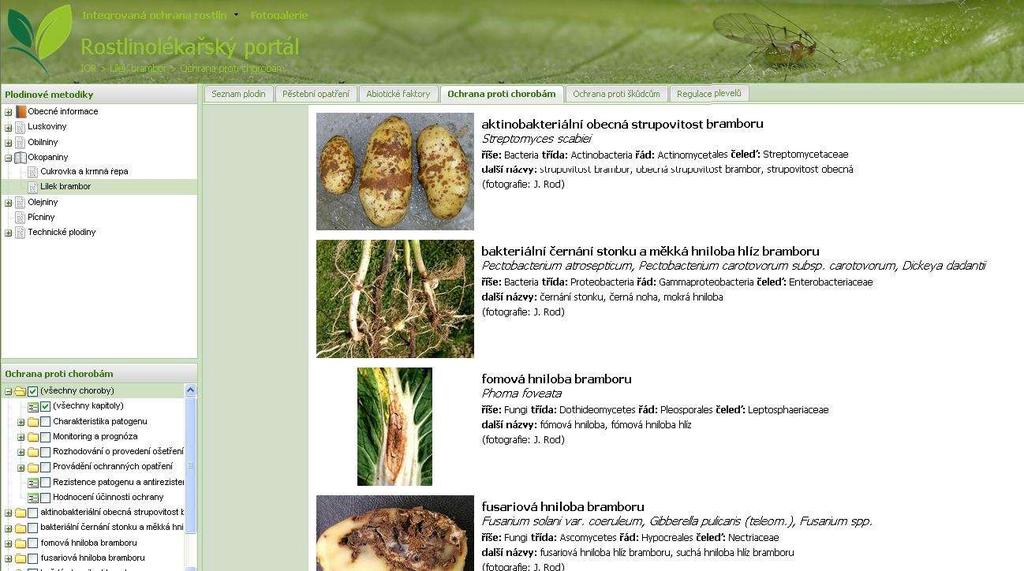Click the folder icon of Monitoring a prognóza
1024x571 pixels.
point(33,437)
